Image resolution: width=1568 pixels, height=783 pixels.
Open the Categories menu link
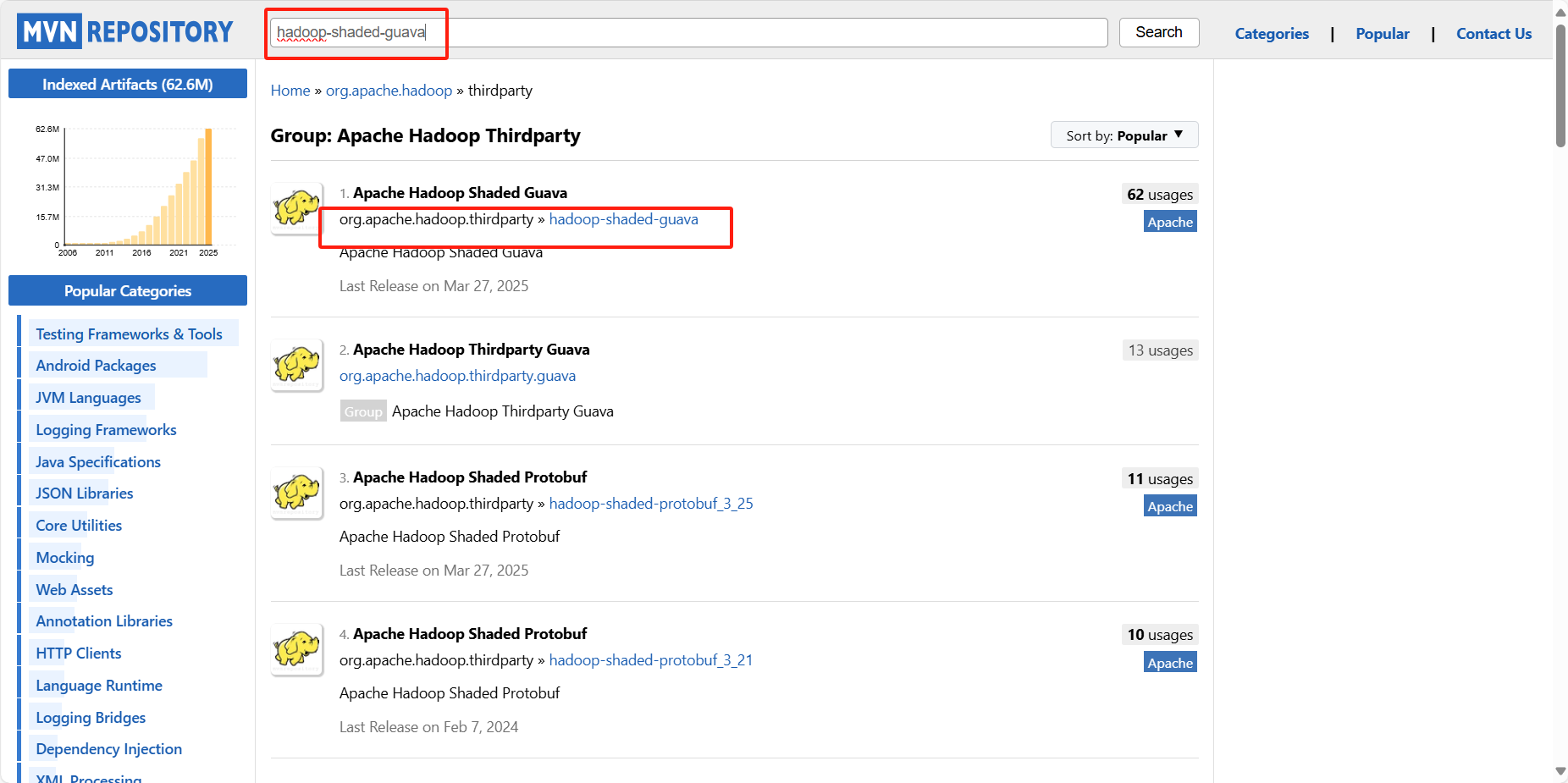[x=1271, y=34]
